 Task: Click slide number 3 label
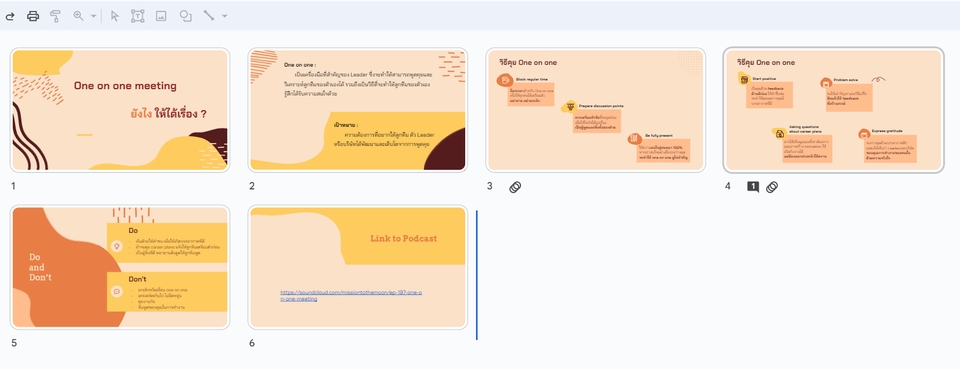490,186
